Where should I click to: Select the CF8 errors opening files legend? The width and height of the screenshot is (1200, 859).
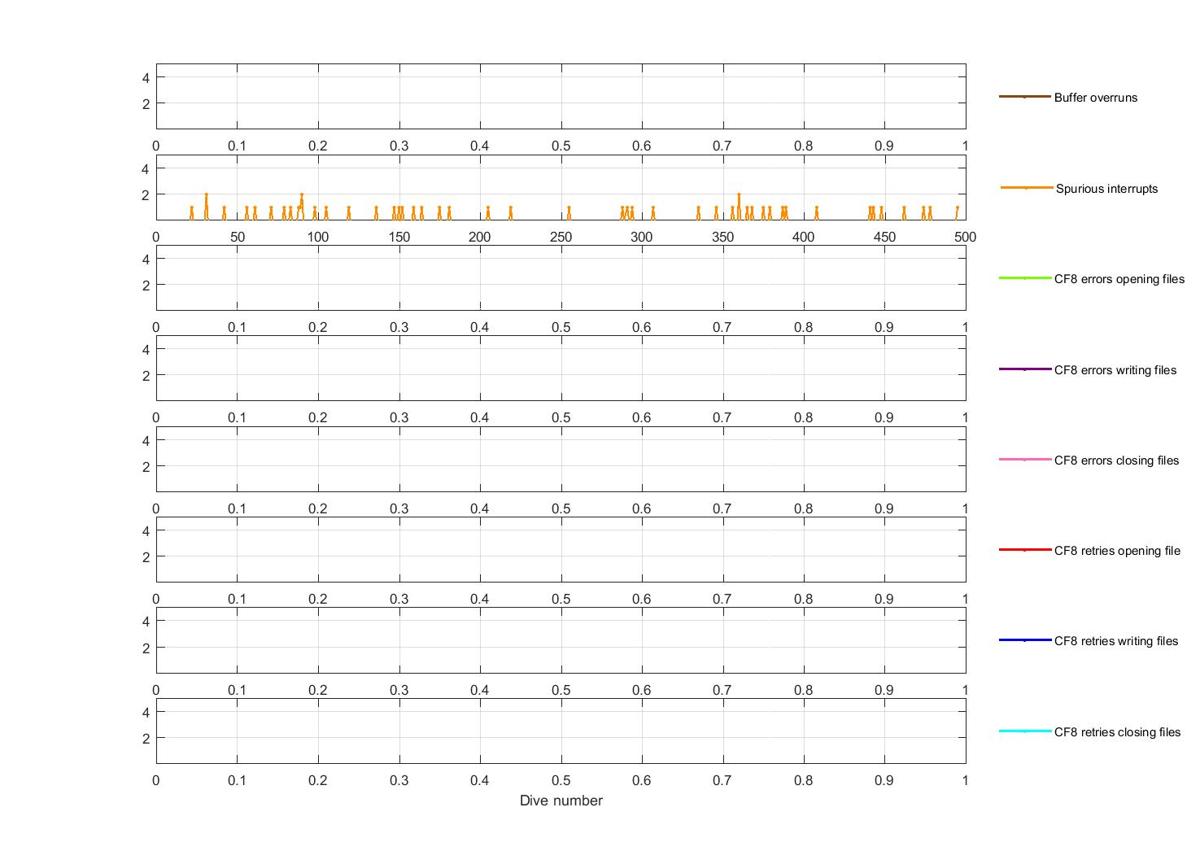pos(1119,279)
